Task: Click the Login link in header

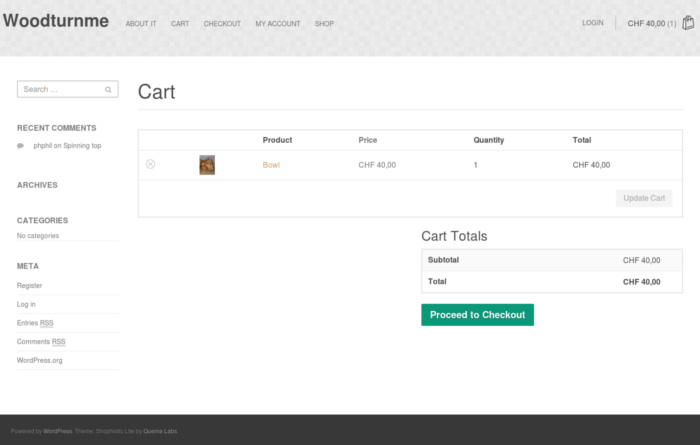Action: (593, 23)
